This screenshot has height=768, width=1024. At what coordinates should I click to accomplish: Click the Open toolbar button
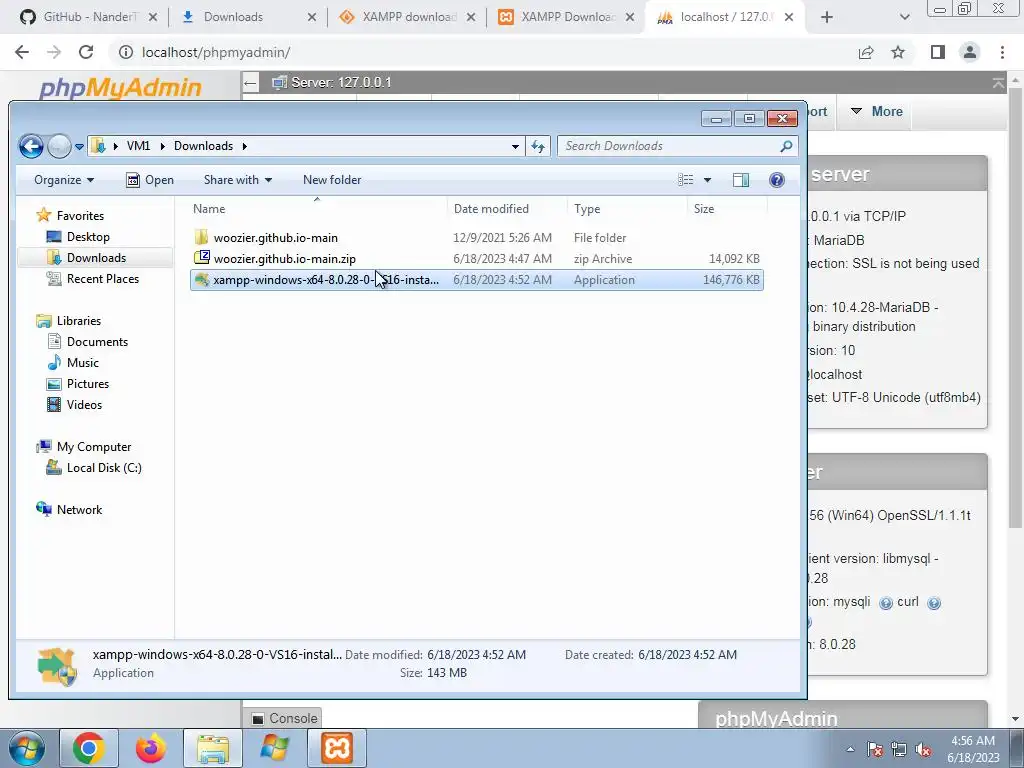(150, 180)
